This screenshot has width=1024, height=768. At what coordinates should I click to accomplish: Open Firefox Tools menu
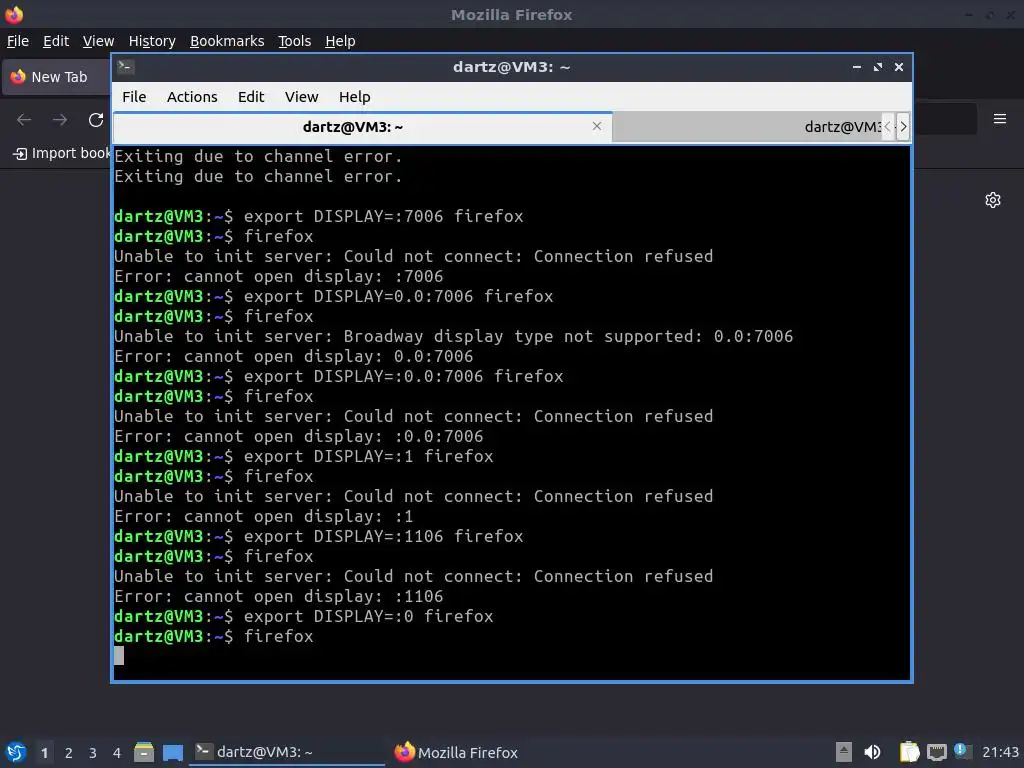pyautogui.click(x=295, y=41)
